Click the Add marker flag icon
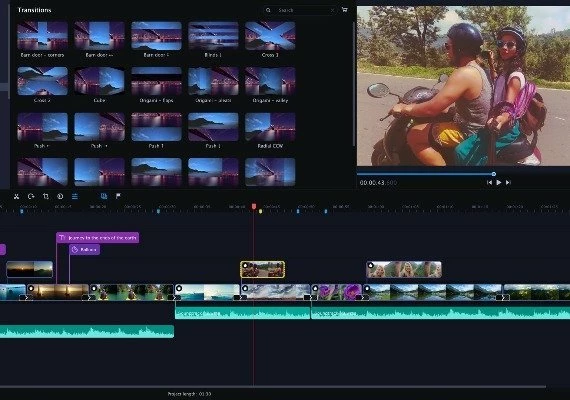 [x=119, y=196]
